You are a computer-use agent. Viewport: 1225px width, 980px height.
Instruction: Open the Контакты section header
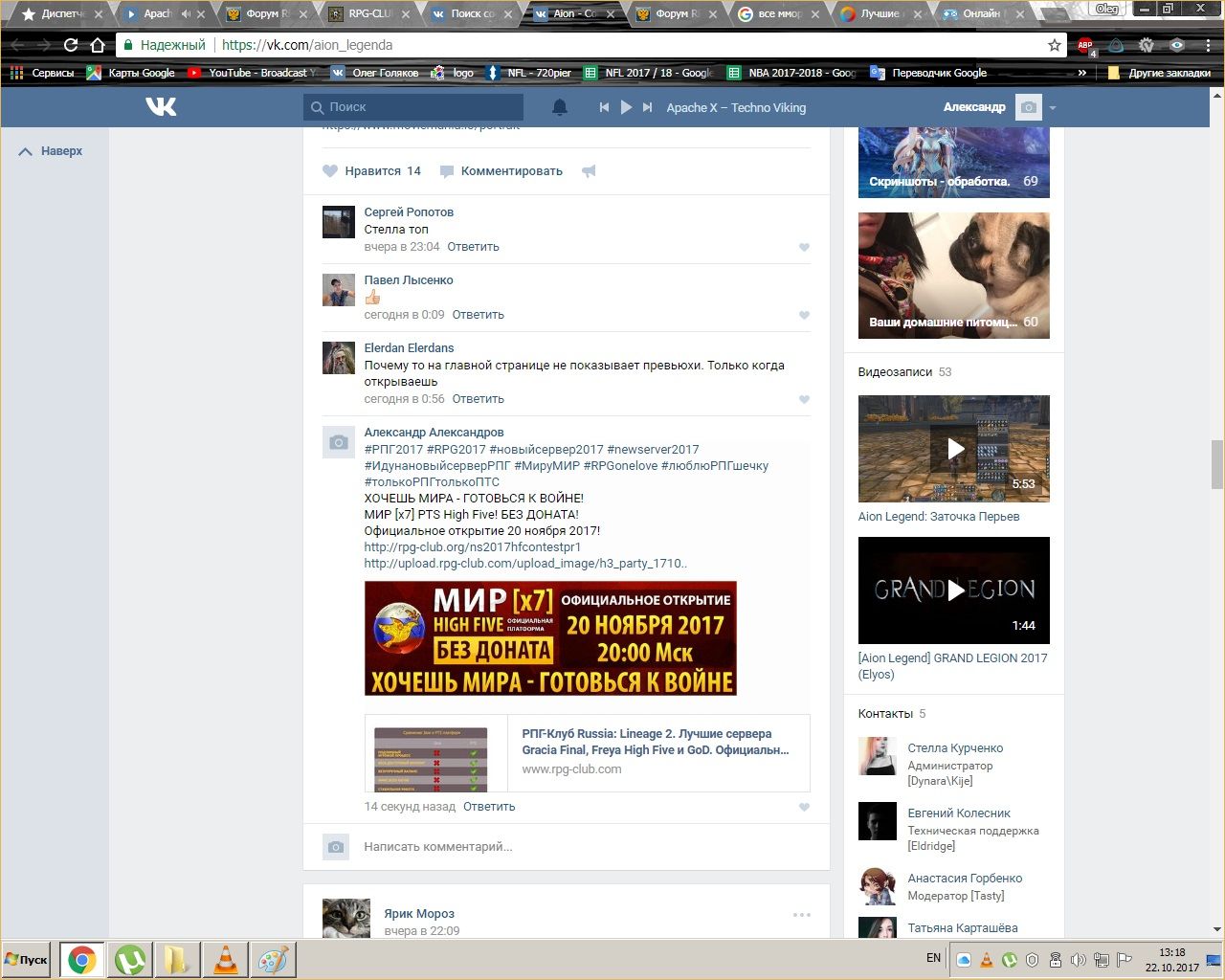tap(885, 714)
